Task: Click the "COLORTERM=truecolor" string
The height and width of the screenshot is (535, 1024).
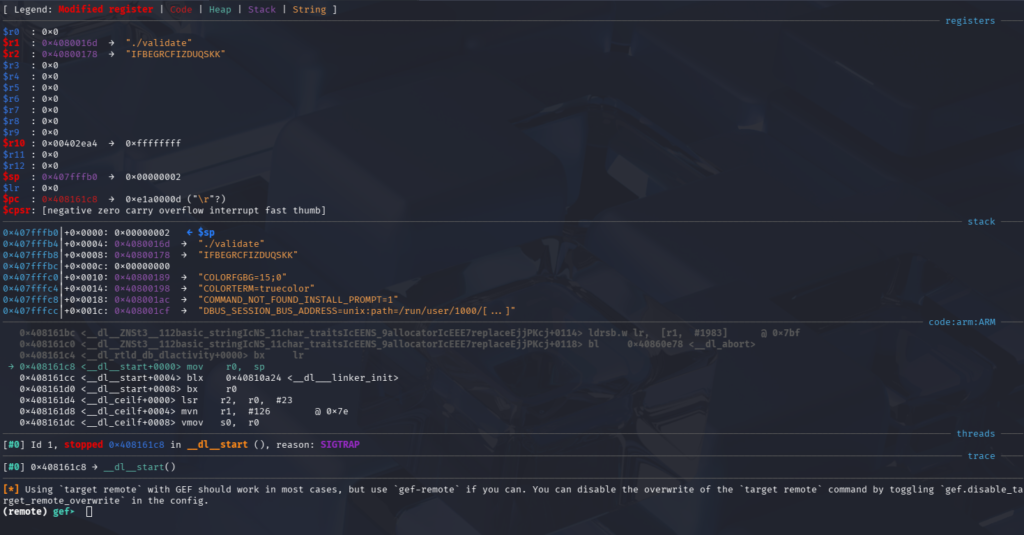Action: pos(257,289)
